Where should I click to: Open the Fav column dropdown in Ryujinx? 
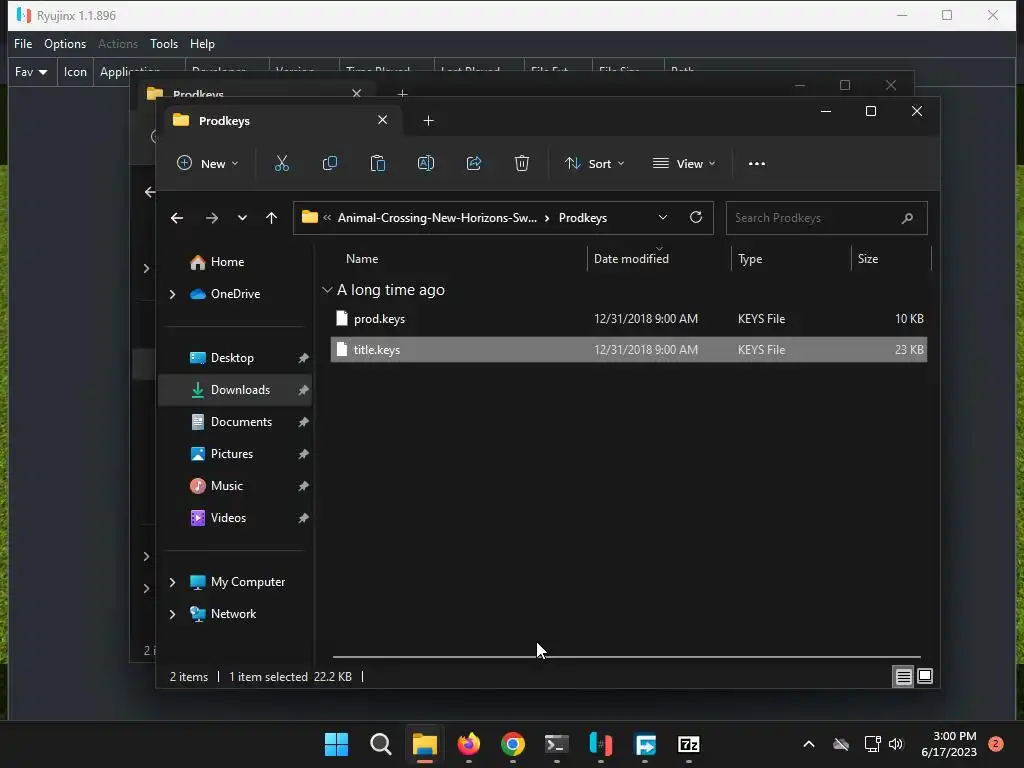coord(31,72)
